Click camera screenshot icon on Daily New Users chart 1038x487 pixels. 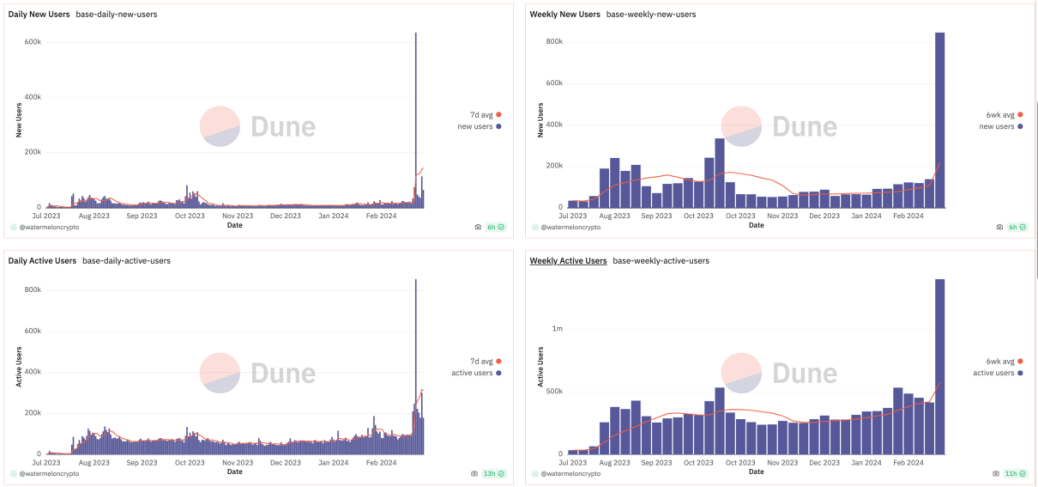478,227
